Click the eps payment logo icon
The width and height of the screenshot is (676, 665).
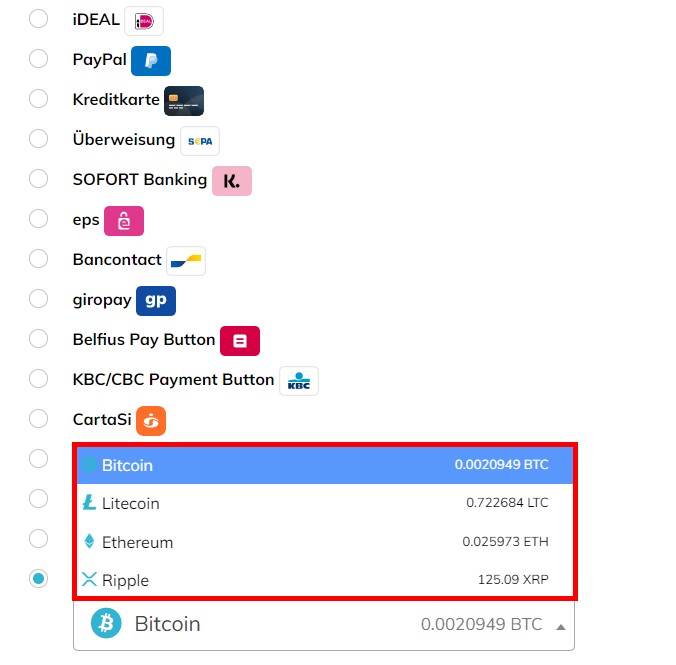(124, 221)
